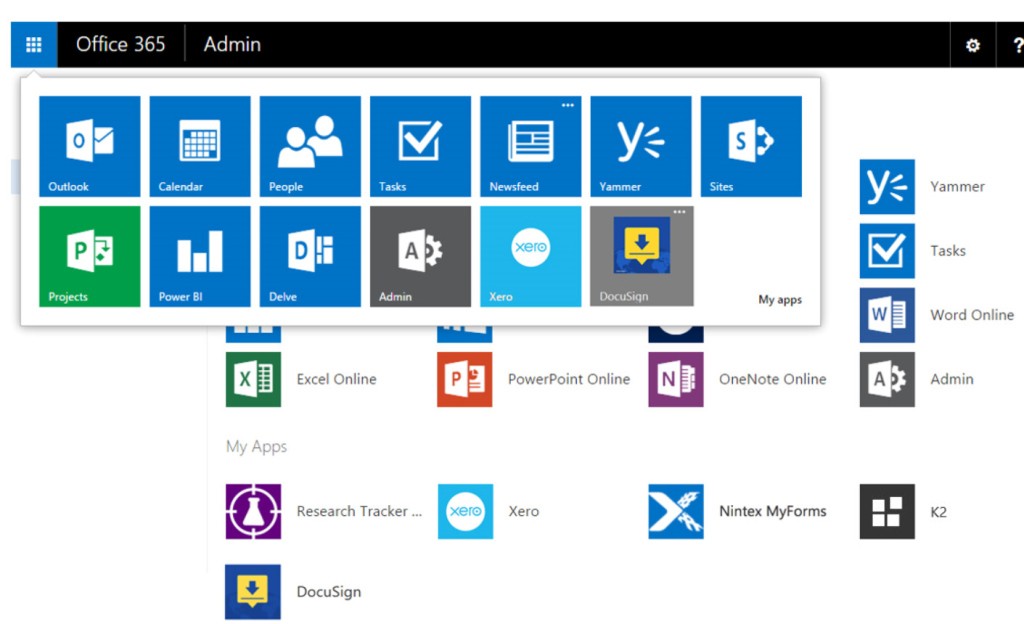Viewport: 1024px width, 624px height.
Task: Click the Sites SharePoint tile
Action: pos(750,146)
